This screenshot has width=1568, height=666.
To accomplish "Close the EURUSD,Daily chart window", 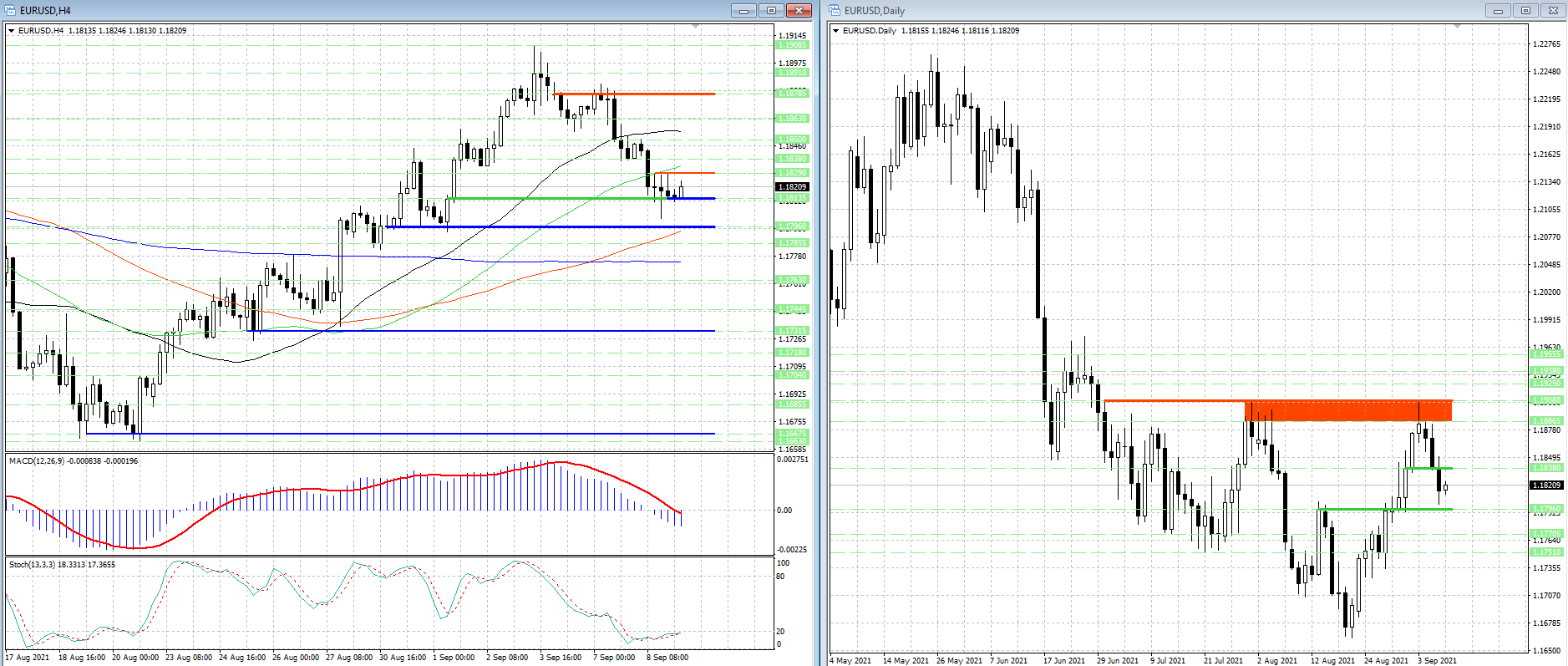I will (x=1553, y=11).
